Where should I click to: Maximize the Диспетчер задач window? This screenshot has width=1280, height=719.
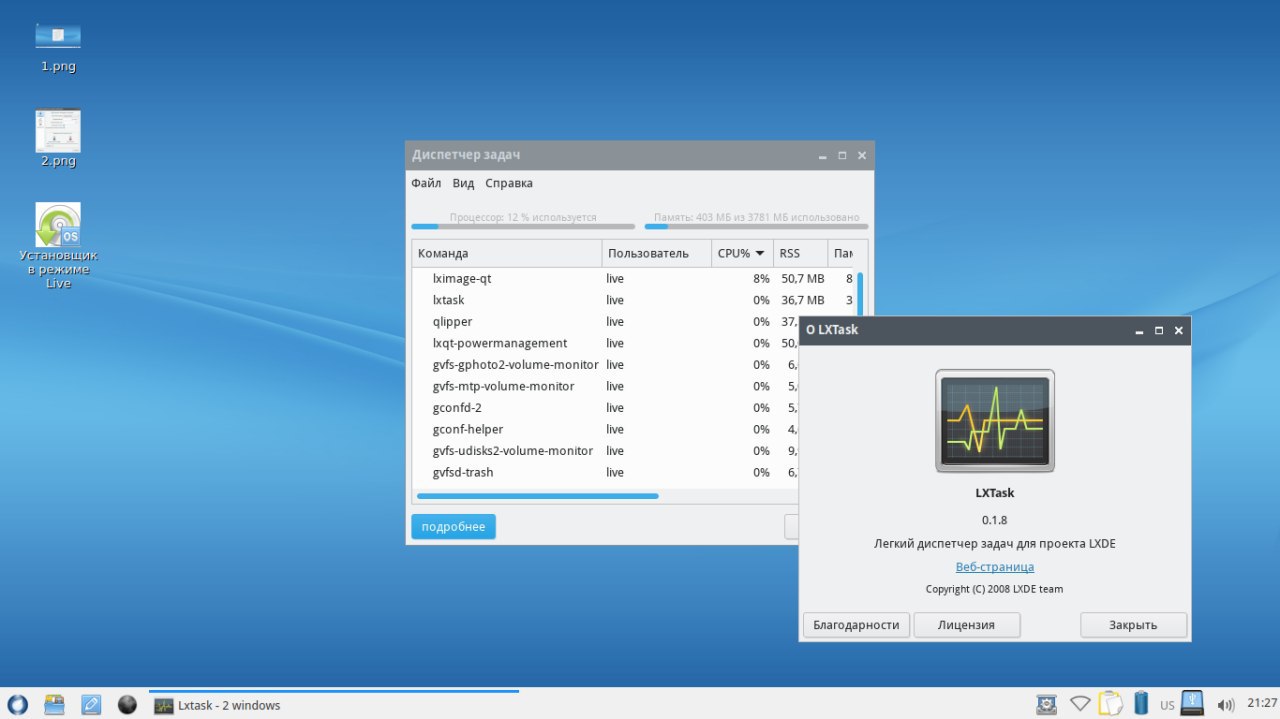point(842,155)
